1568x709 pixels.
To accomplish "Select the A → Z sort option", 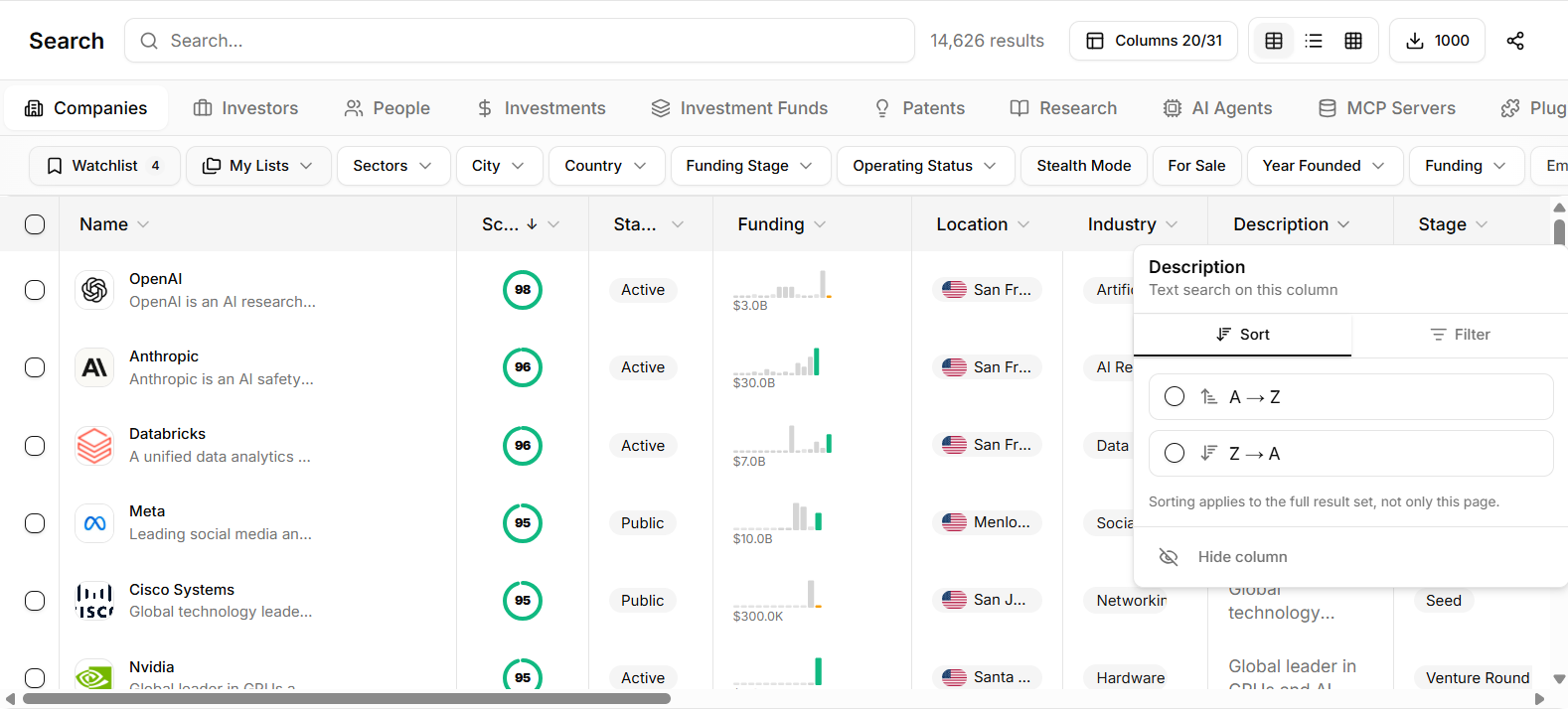I will coord(1350,397).
